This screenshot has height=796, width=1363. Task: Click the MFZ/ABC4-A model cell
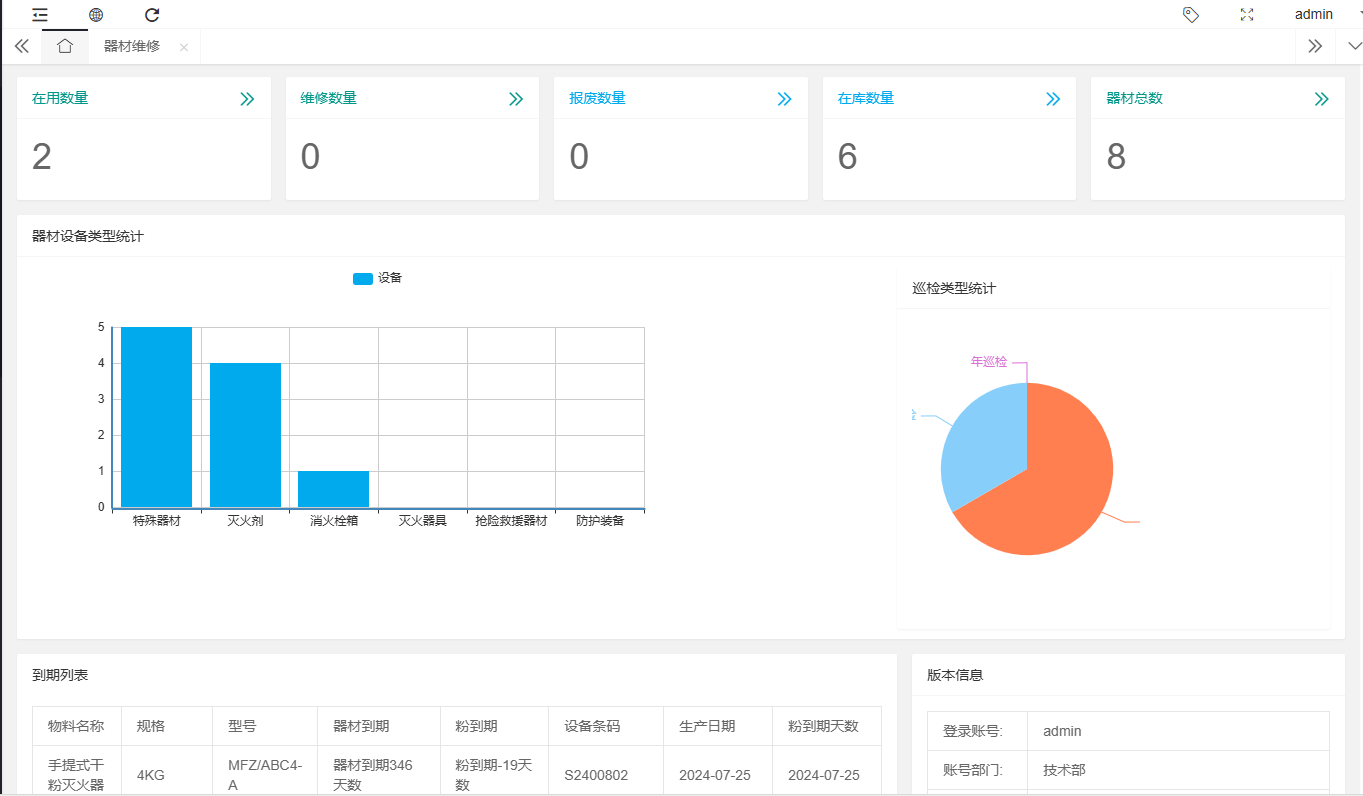[x=265, y=775]
